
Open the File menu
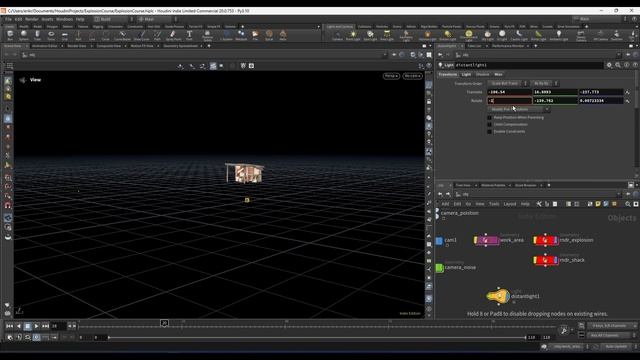8,19
